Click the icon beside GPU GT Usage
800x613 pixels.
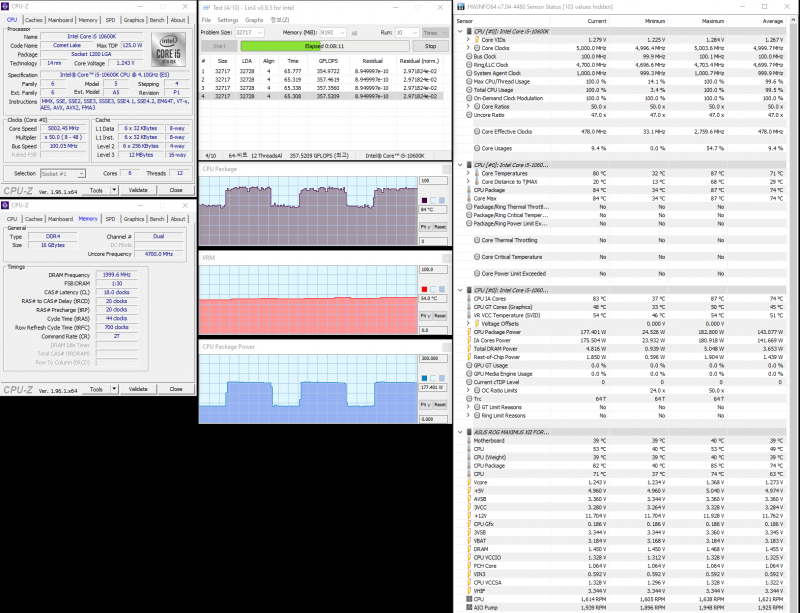469,365
